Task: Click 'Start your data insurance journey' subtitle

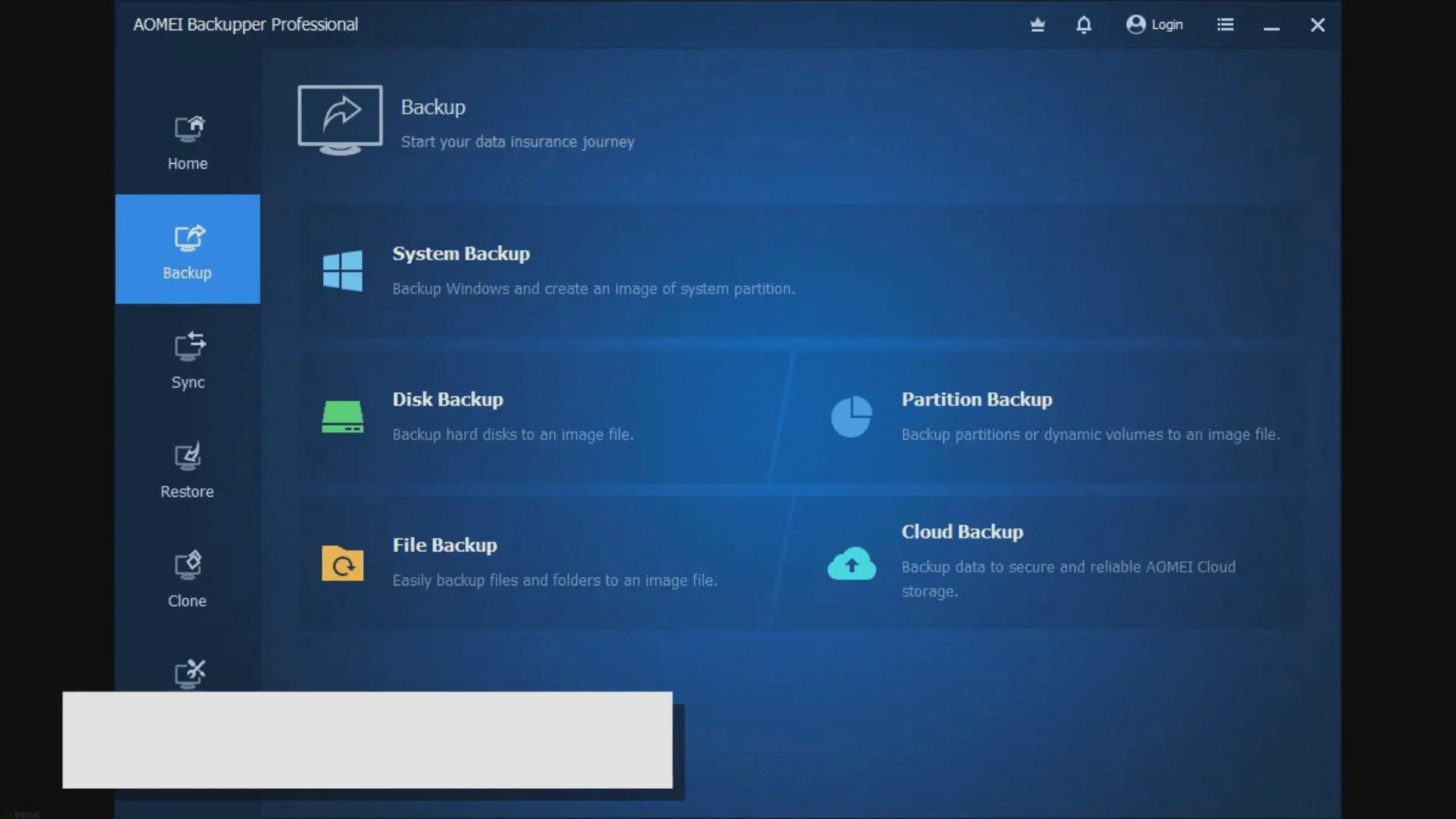Action: click(x=517, y=142)
